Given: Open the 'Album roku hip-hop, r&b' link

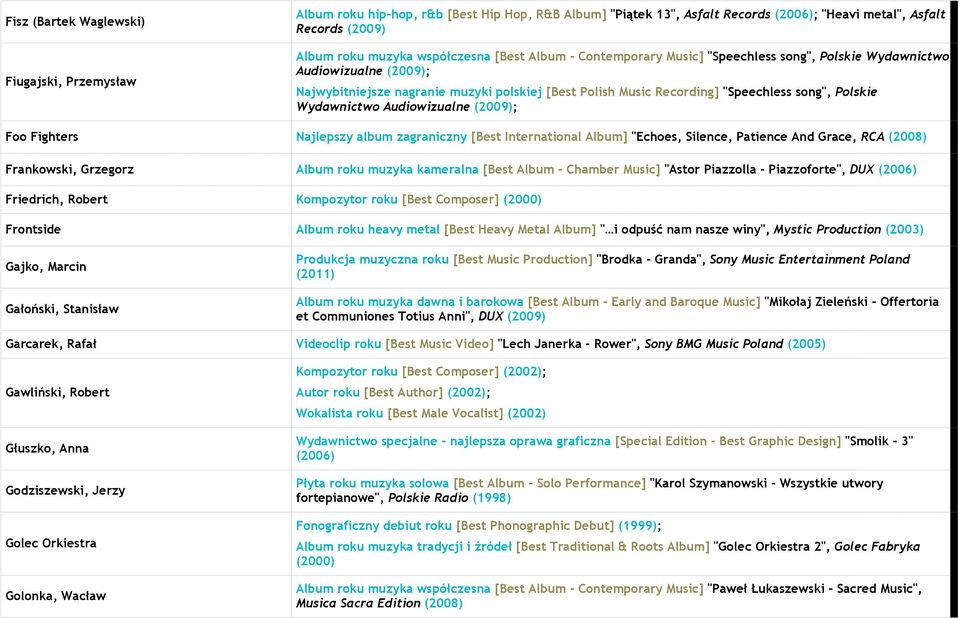Looking at the screenshot, I should pyautogui.click(x=369, y=14).
